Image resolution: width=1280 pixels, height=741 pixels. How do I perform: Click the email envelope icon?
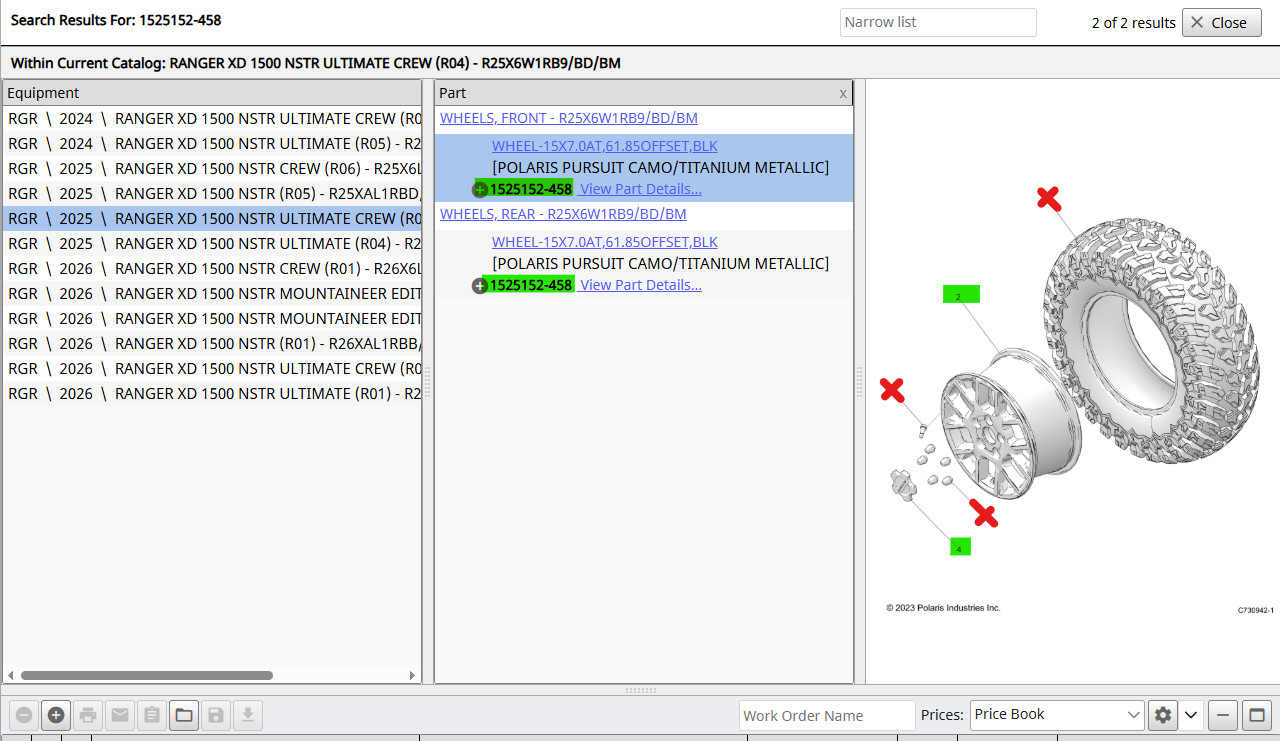[120, 715]
